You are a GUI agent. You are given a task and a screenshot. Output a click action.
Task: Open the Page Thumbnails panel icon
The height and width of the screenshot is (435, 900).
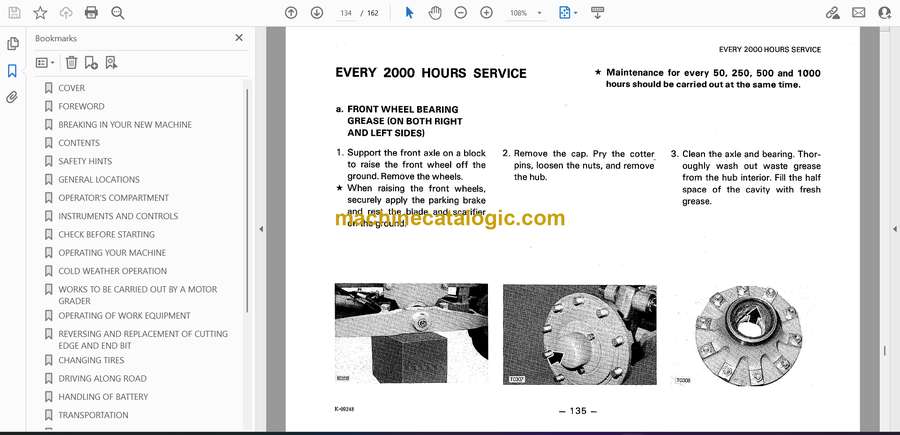12,44
